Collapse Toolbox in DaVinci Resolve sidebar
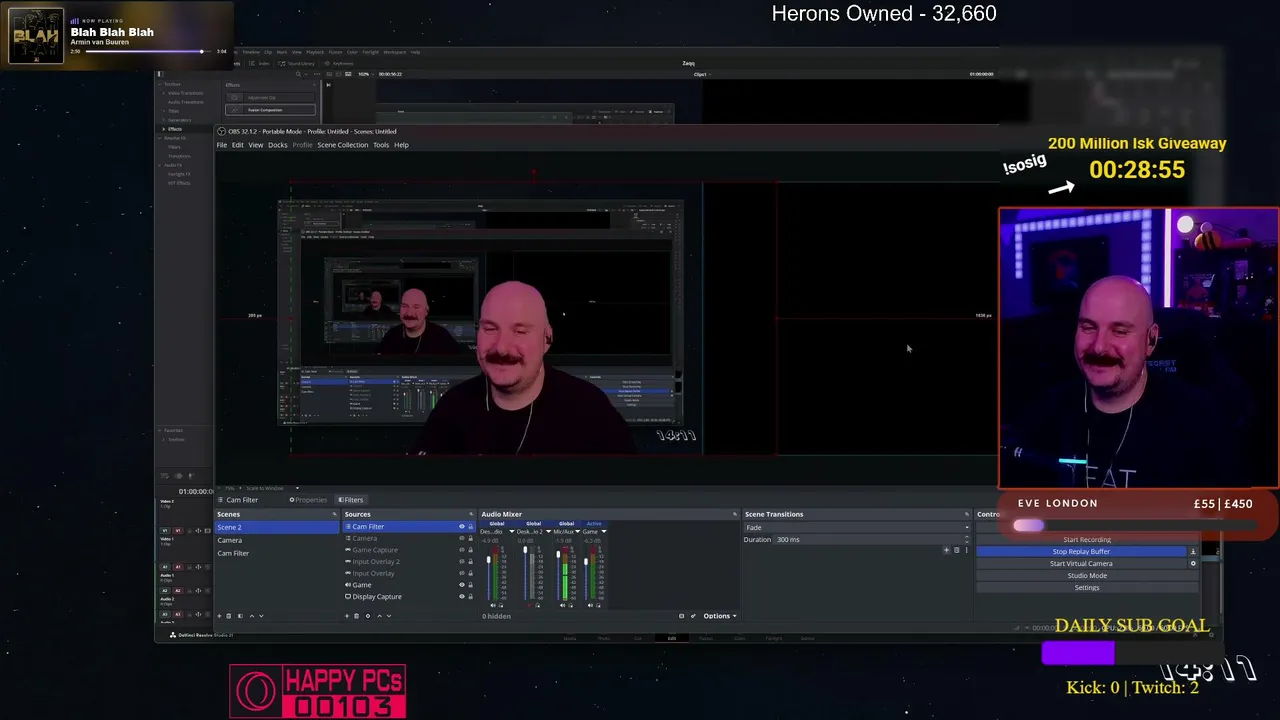Image resolution: width=1280 pixels, height=720 pixels. (160, 84)
